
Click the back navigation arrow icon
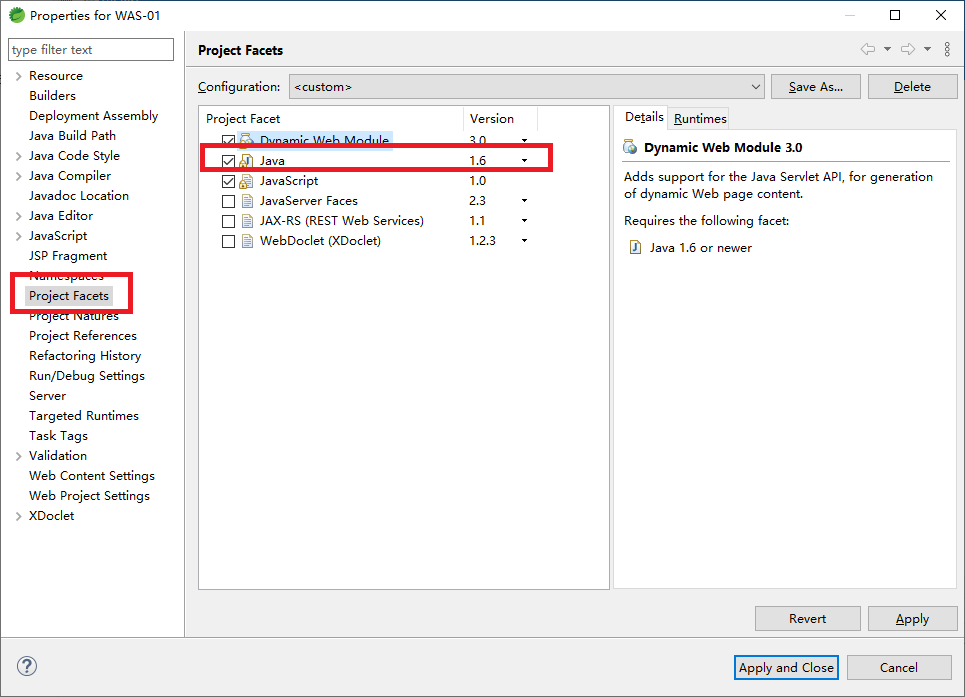(x=868, y=49)
